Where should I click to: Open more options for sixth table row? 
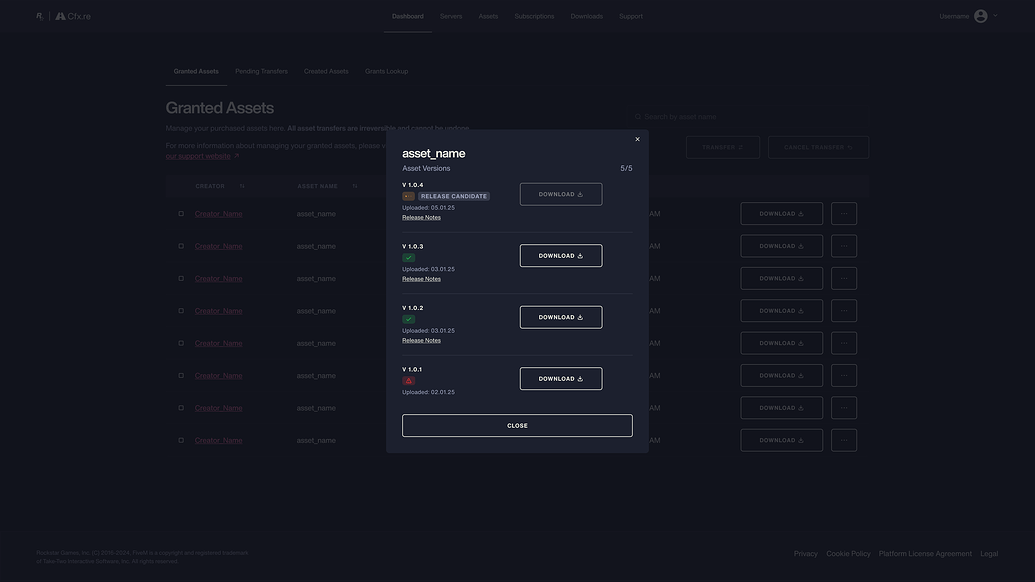click(844, 375)
